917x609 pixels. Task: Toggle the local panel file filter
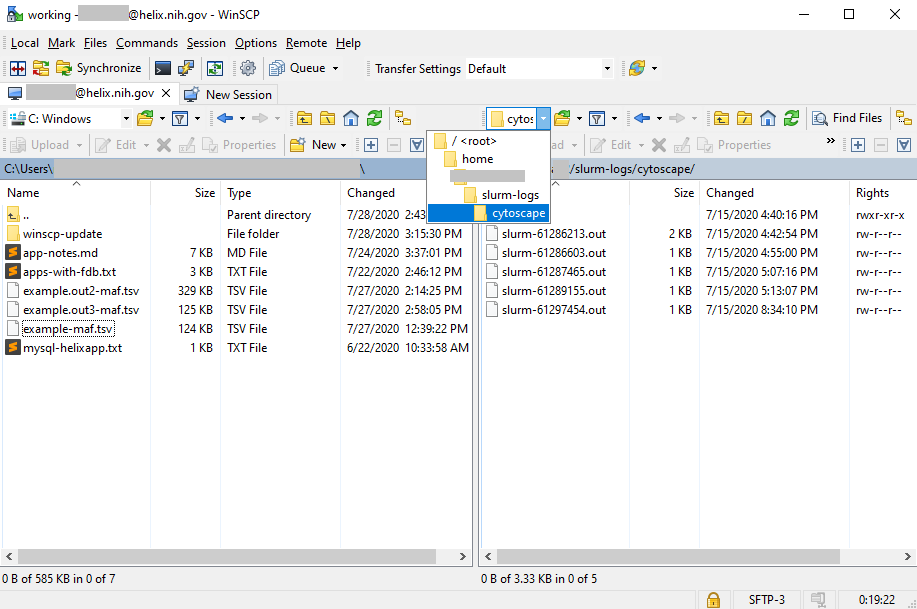point(179,118)
